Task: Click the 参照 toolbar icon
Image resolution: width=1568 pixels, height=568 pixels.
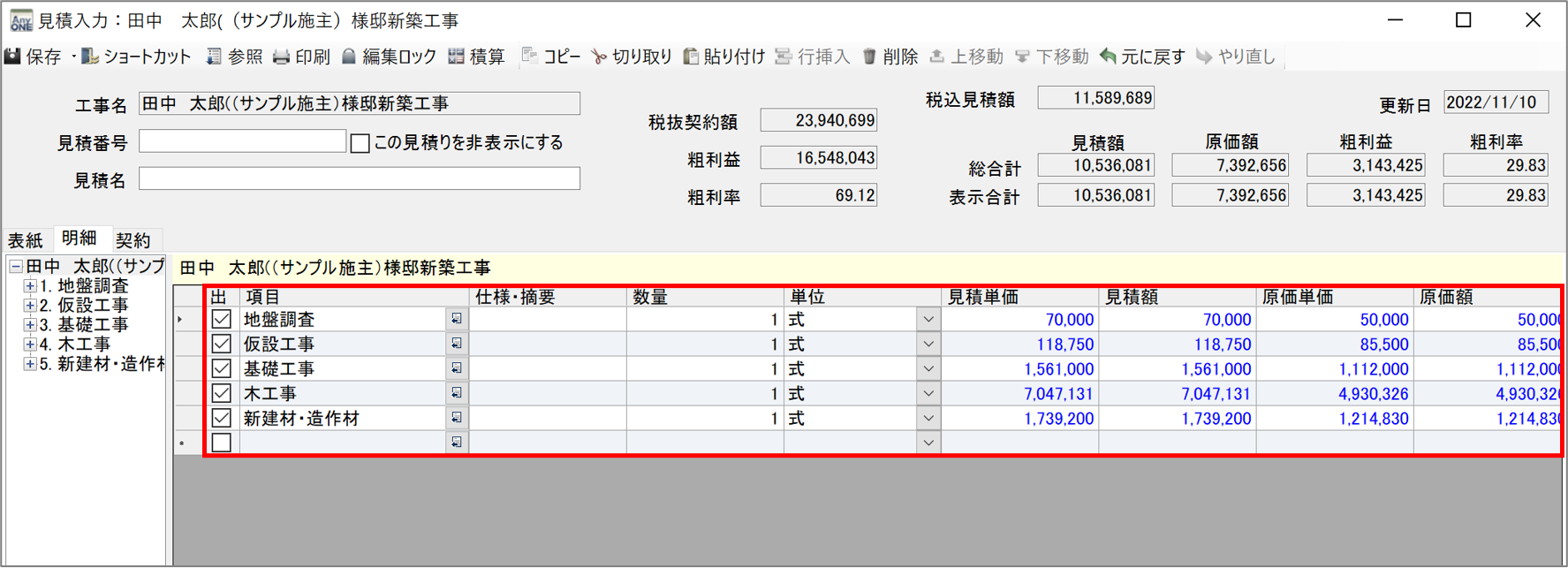Action: click(215, 57)
